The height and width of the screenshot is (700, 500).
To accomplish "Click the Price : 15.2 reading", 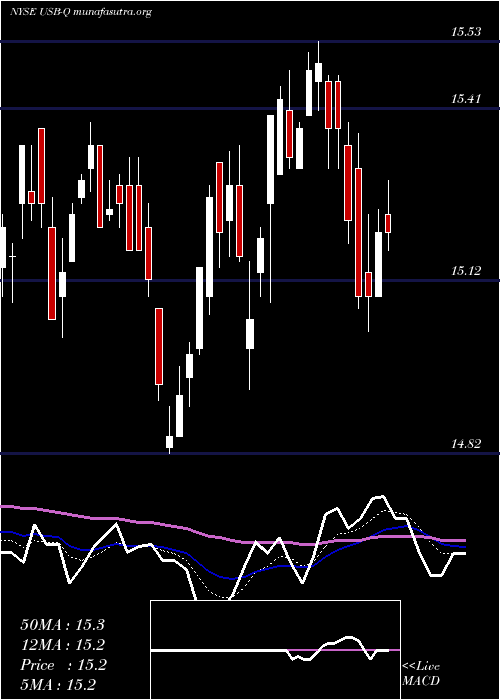I will pyautogui.click(x=63, y=665).
